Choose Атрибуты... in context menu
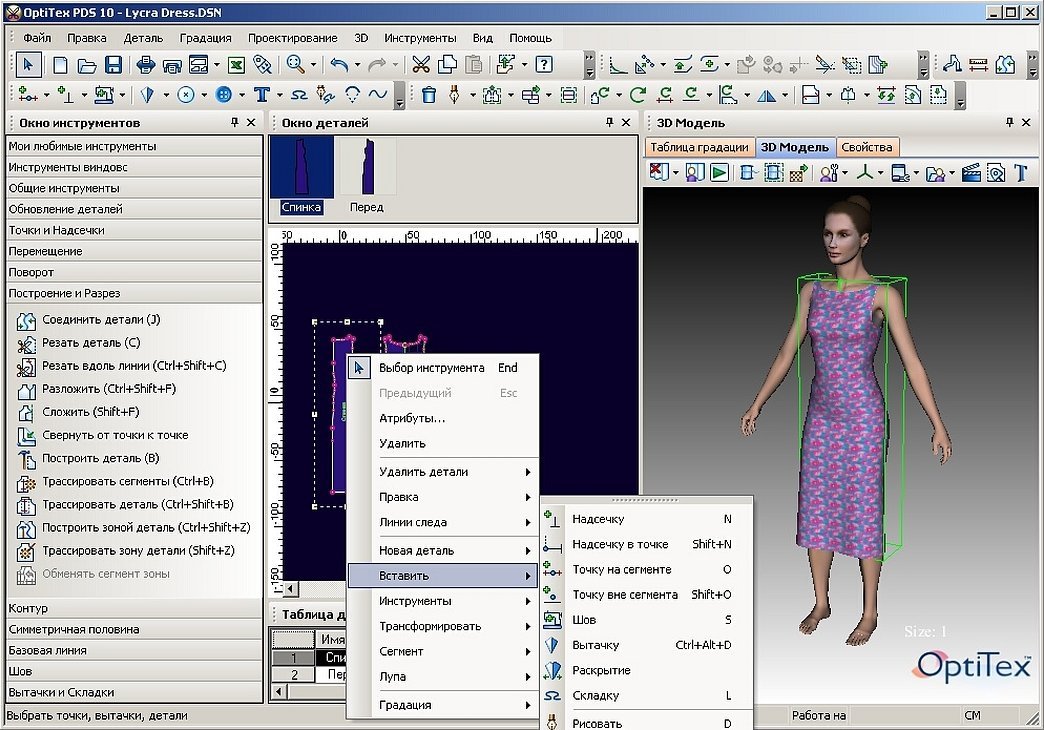 click(x=443, y=419)
